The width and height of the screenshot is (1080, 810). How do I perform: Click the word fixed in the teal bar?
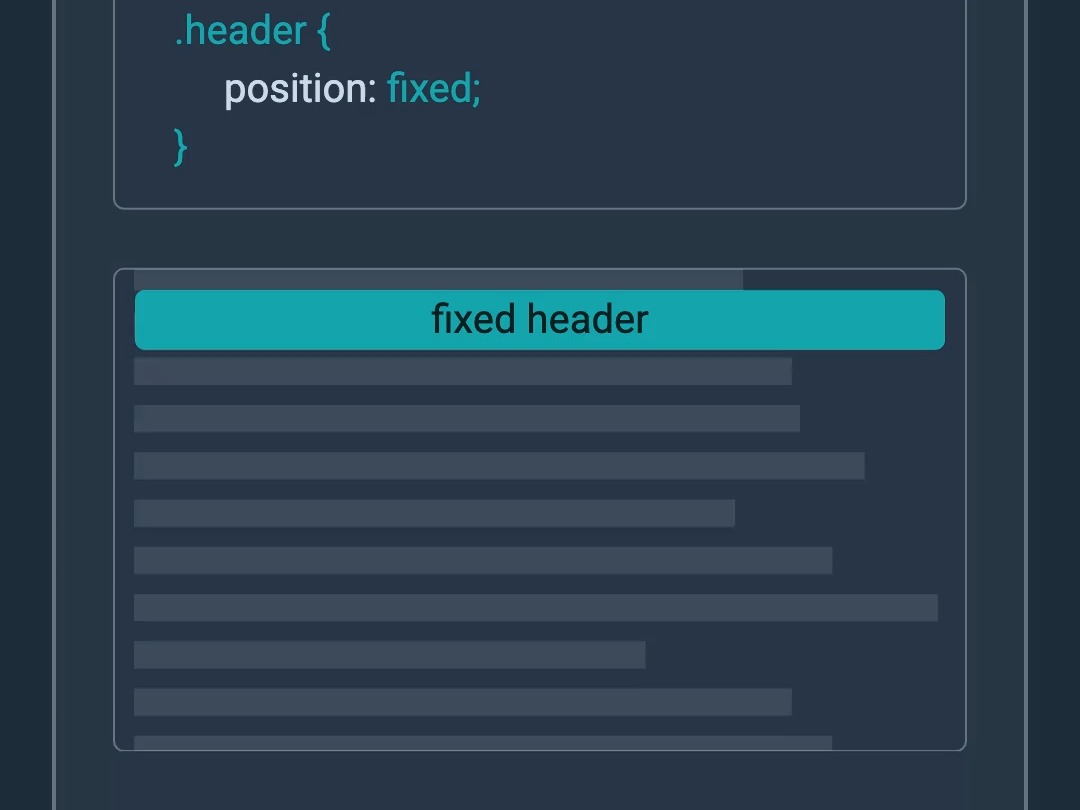(473, 320)
